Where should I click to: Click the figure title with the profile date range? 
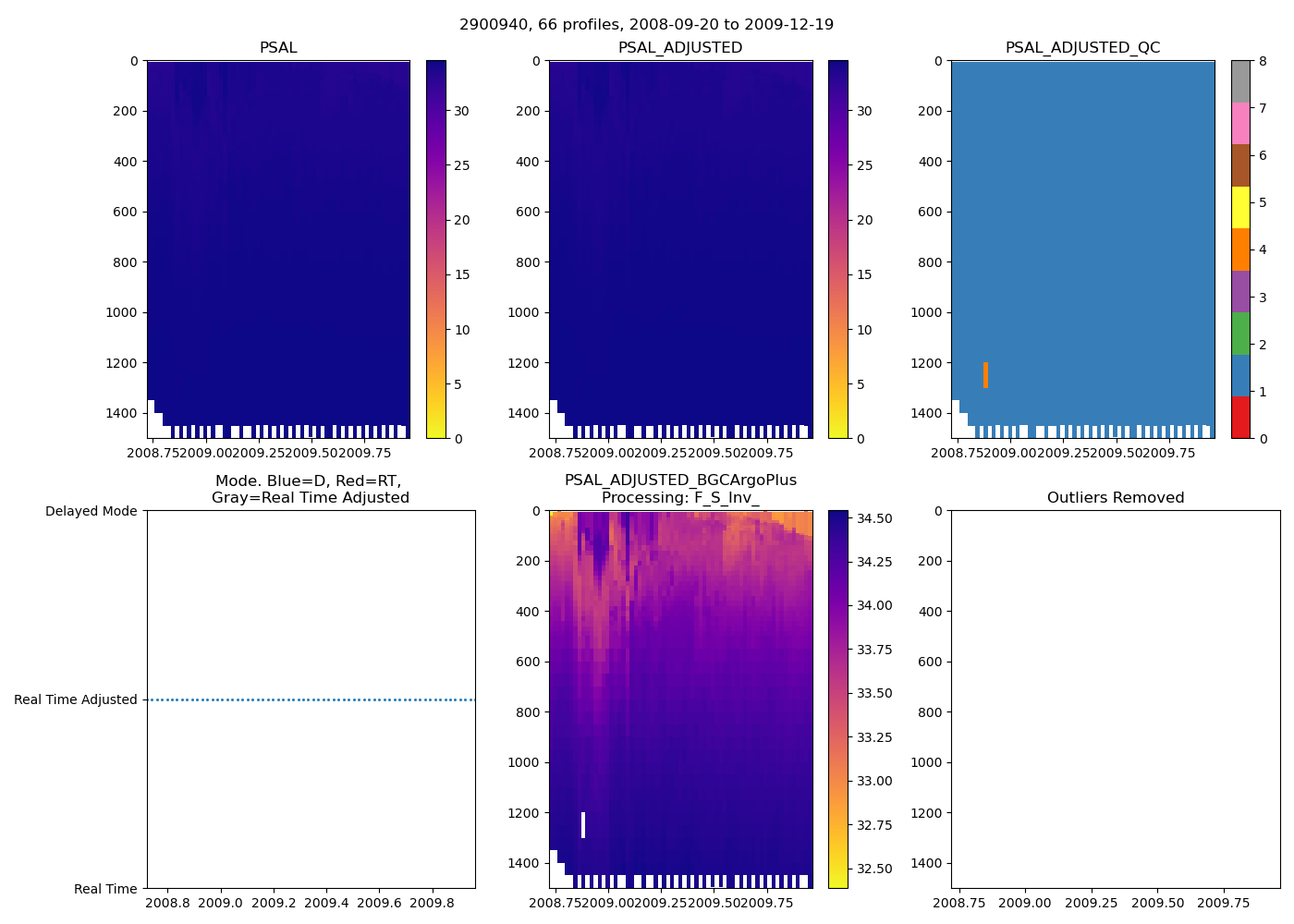646,25
